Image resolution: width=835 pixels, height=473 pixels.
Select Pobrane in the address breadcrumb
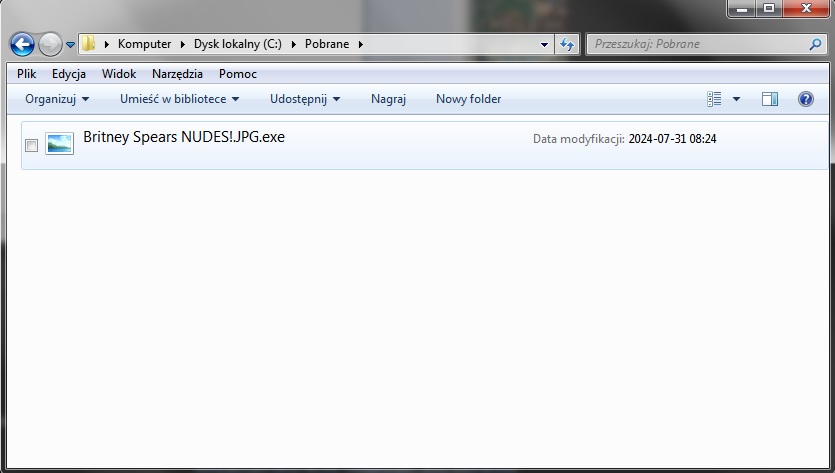coord(327,44)
